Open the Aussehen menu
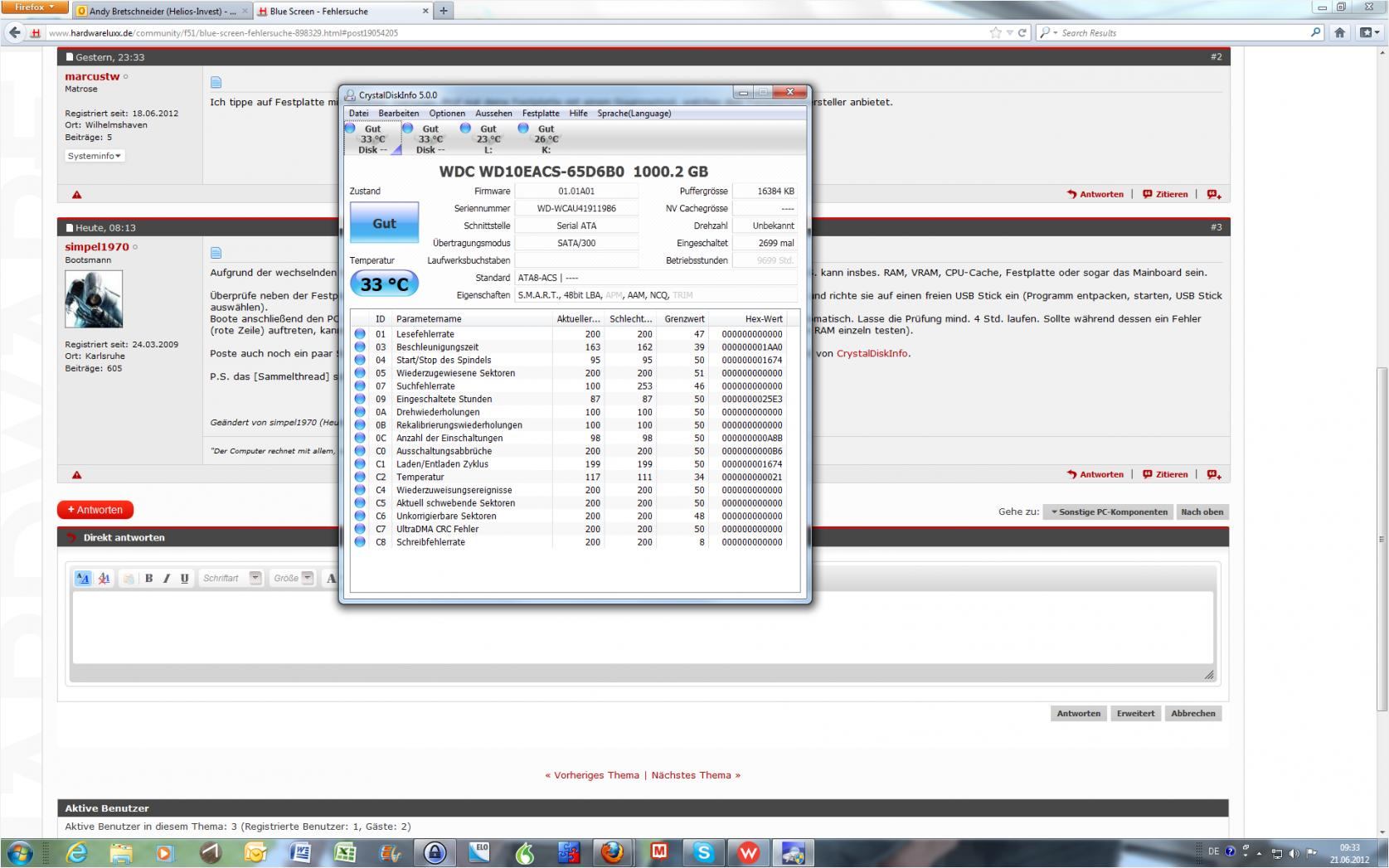Viewport: 1389px width, 868px height. pos(493,114)
